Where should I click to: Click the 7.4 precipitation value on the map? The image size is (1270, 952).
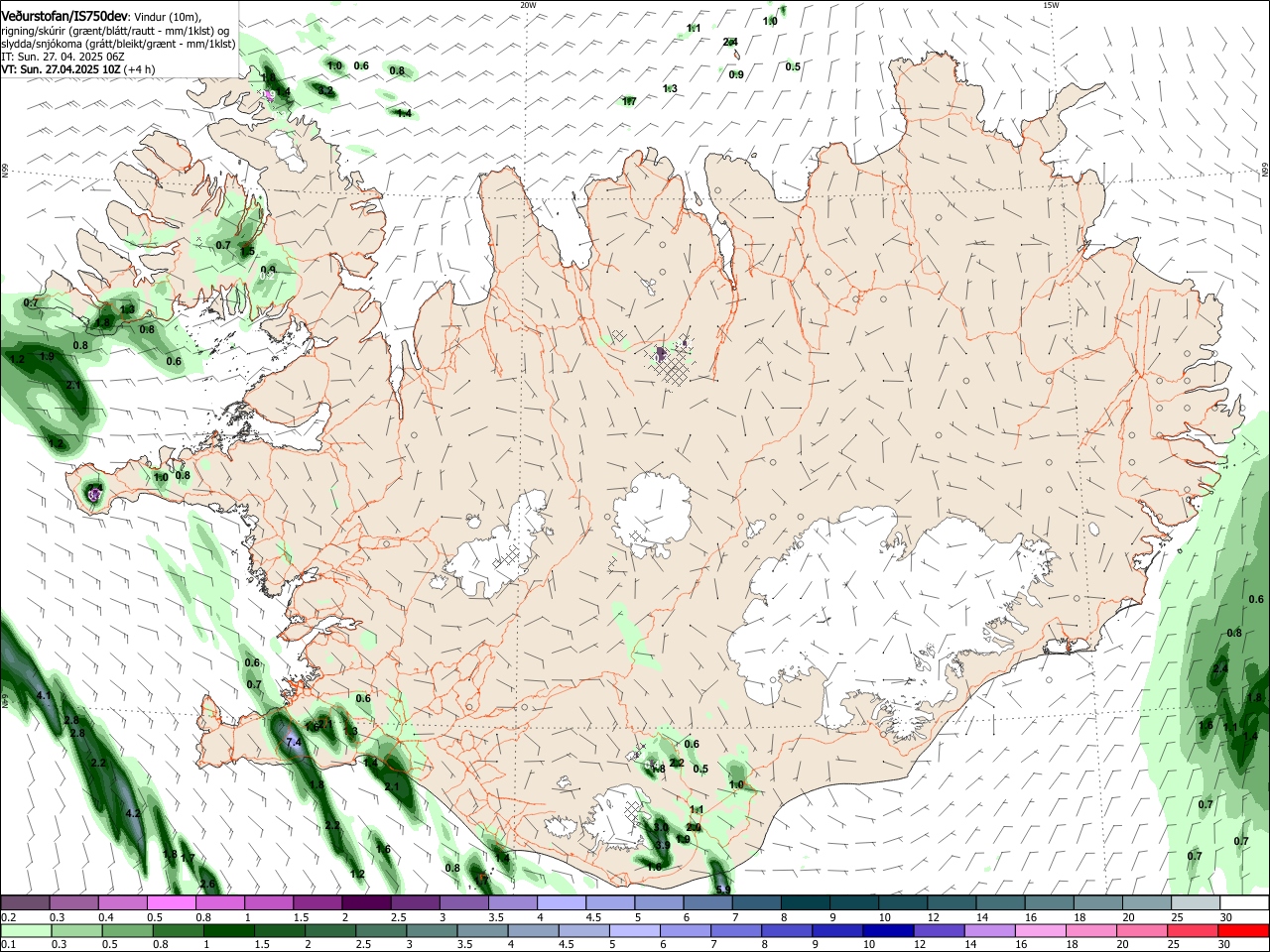coord(294,742)
